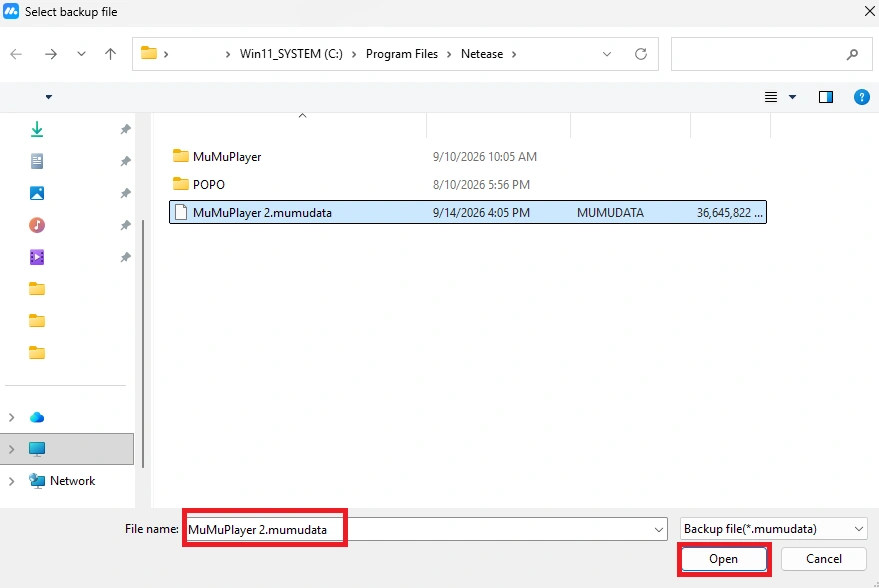Open Music in quick access
879x588 pixels.
37,225
